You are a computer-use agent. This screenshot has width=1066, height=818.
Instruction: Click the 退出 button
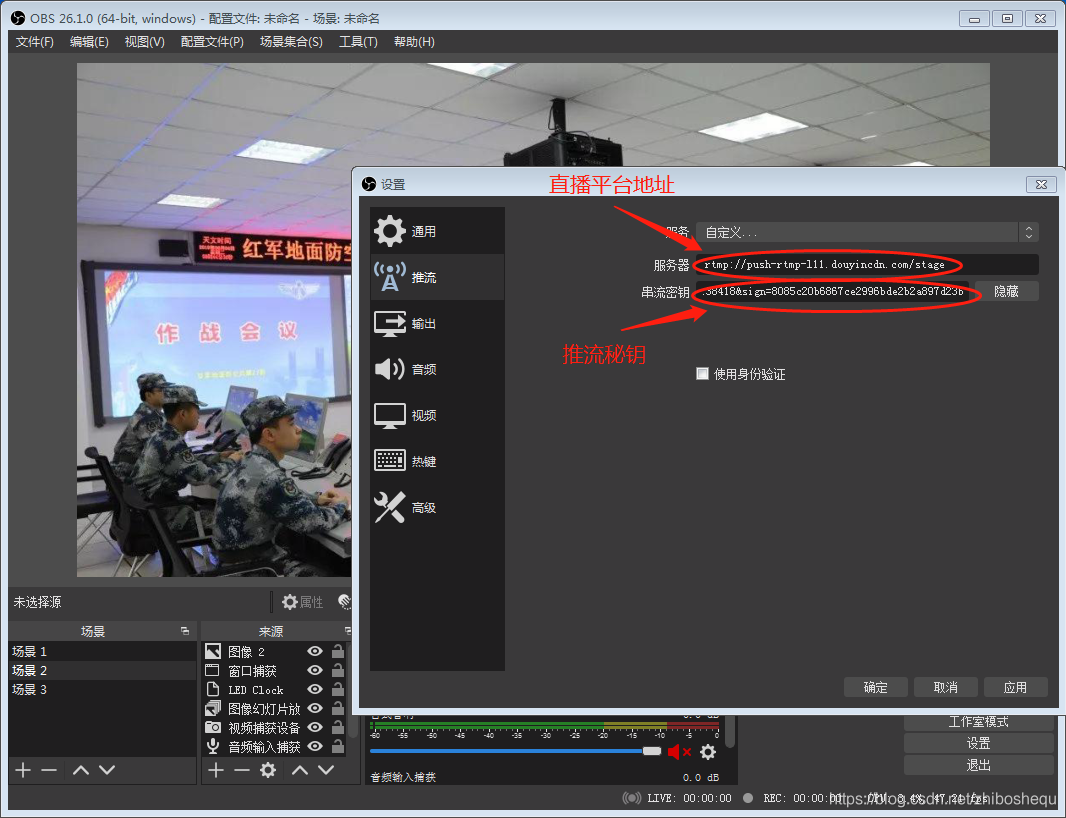tap(978, 765)
